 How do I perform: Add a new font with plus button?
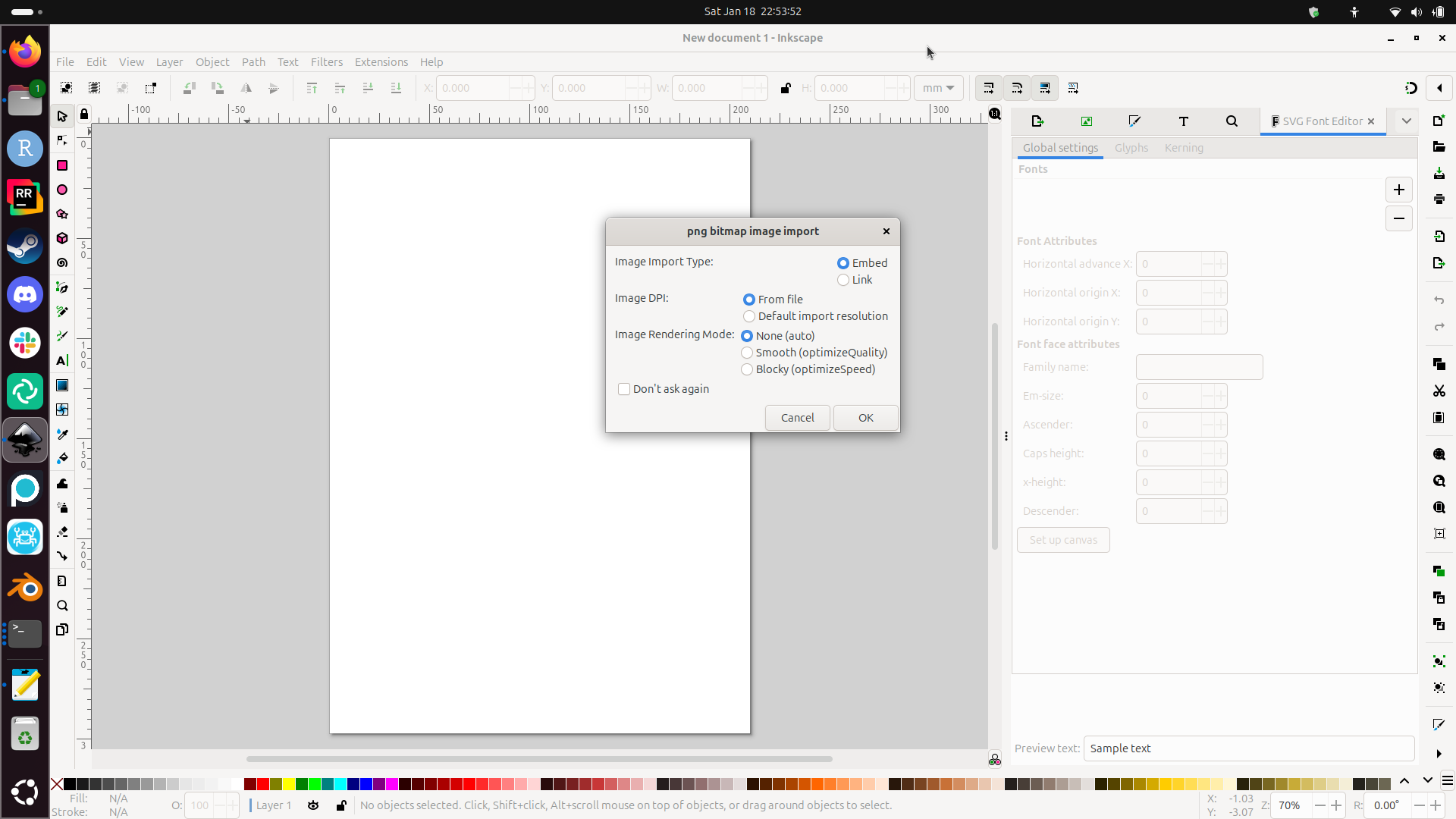[1399, 190]
